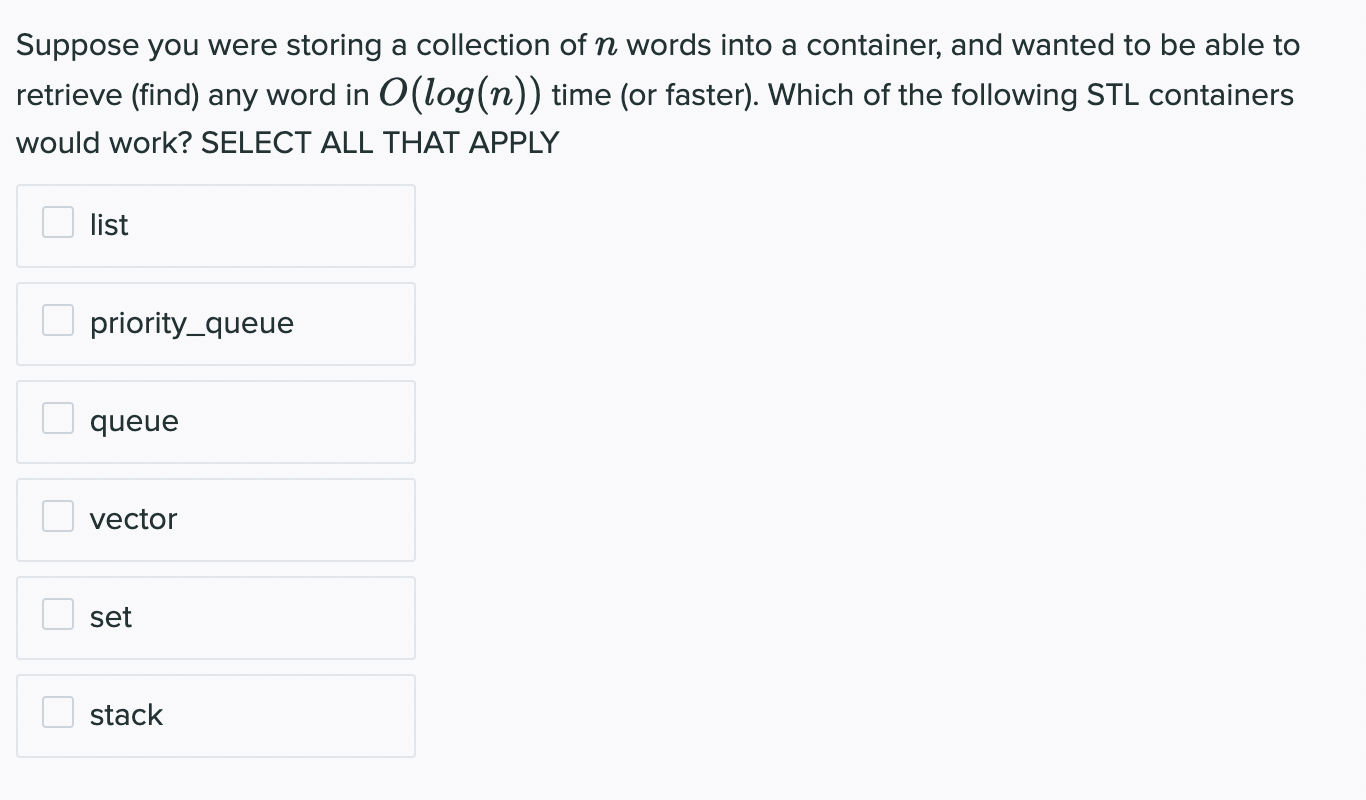Check the list checkbox
Viewport: 1366px width, 800px height.
(58, 223)
